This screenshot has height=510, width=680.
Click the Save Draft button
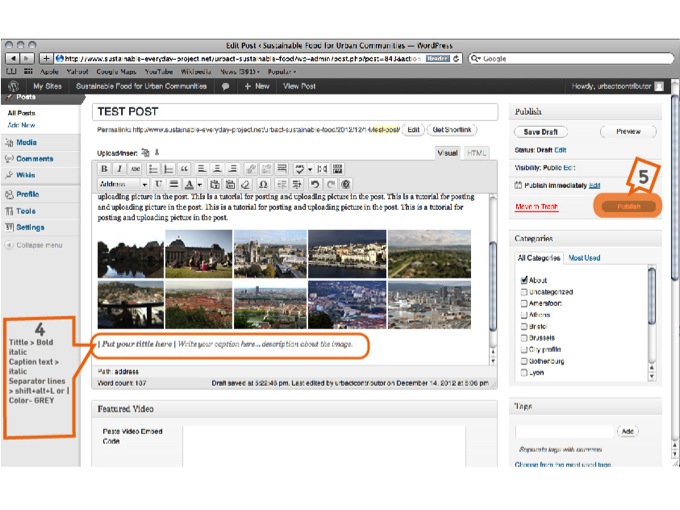pos(540,132)
